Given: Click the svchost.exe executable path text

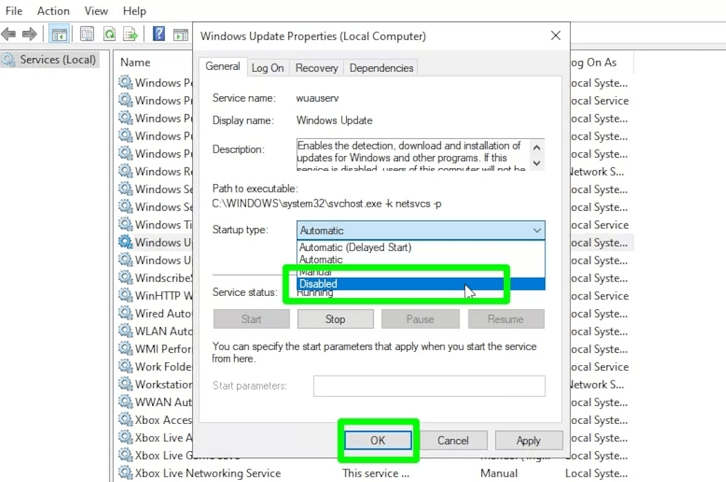Looking at the screenshot, I should pyautogui.click(x=326, y=204).
